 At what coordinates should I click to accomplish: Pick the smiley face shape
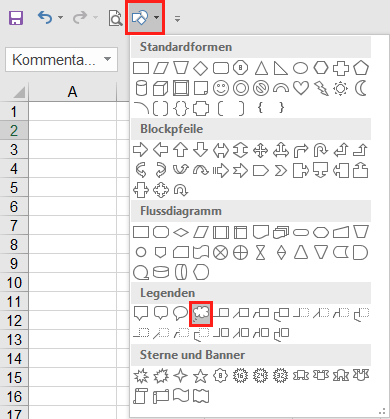pyautogui.click(x=221, y=88)
